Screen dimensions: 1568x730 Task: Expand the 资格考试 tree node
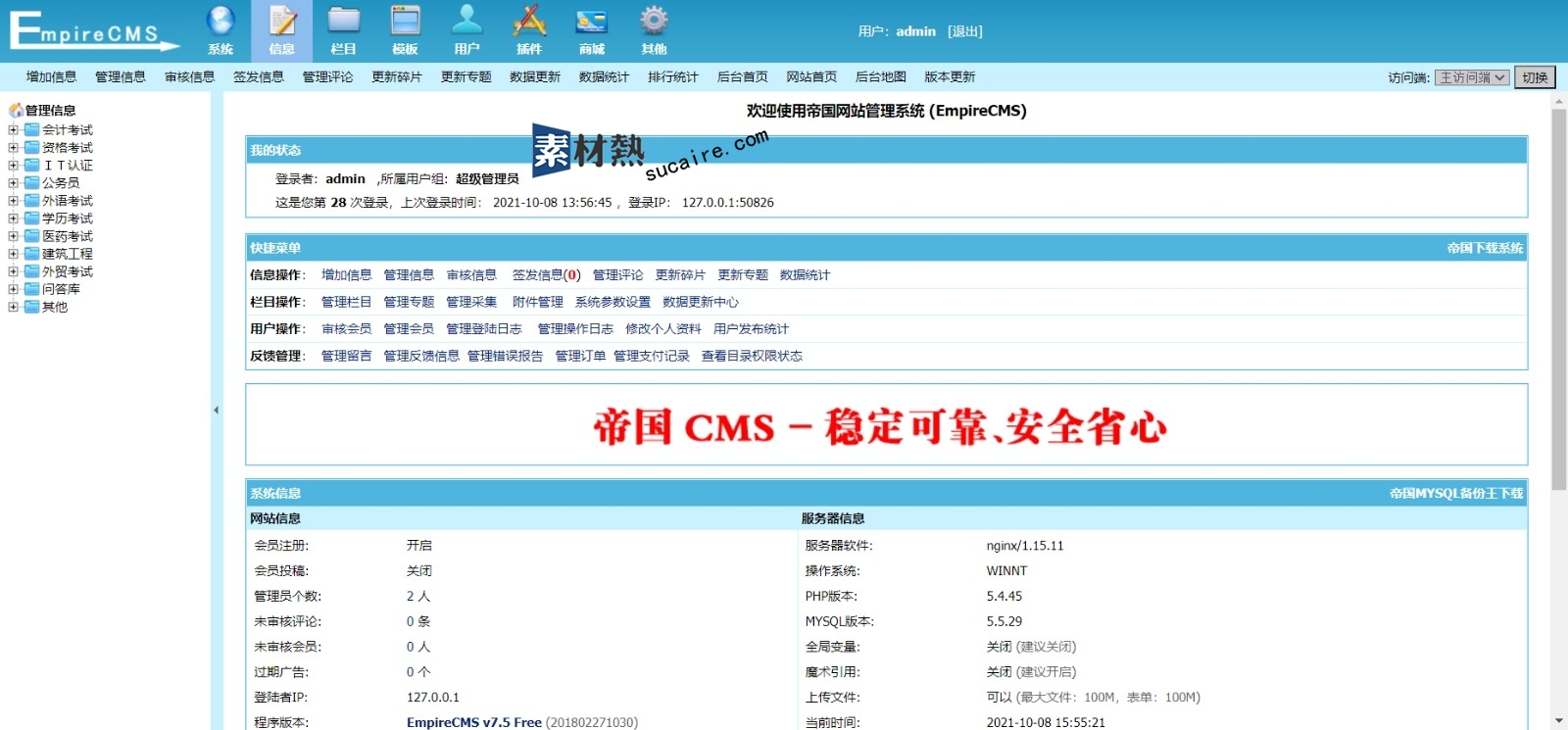[14, 147]
